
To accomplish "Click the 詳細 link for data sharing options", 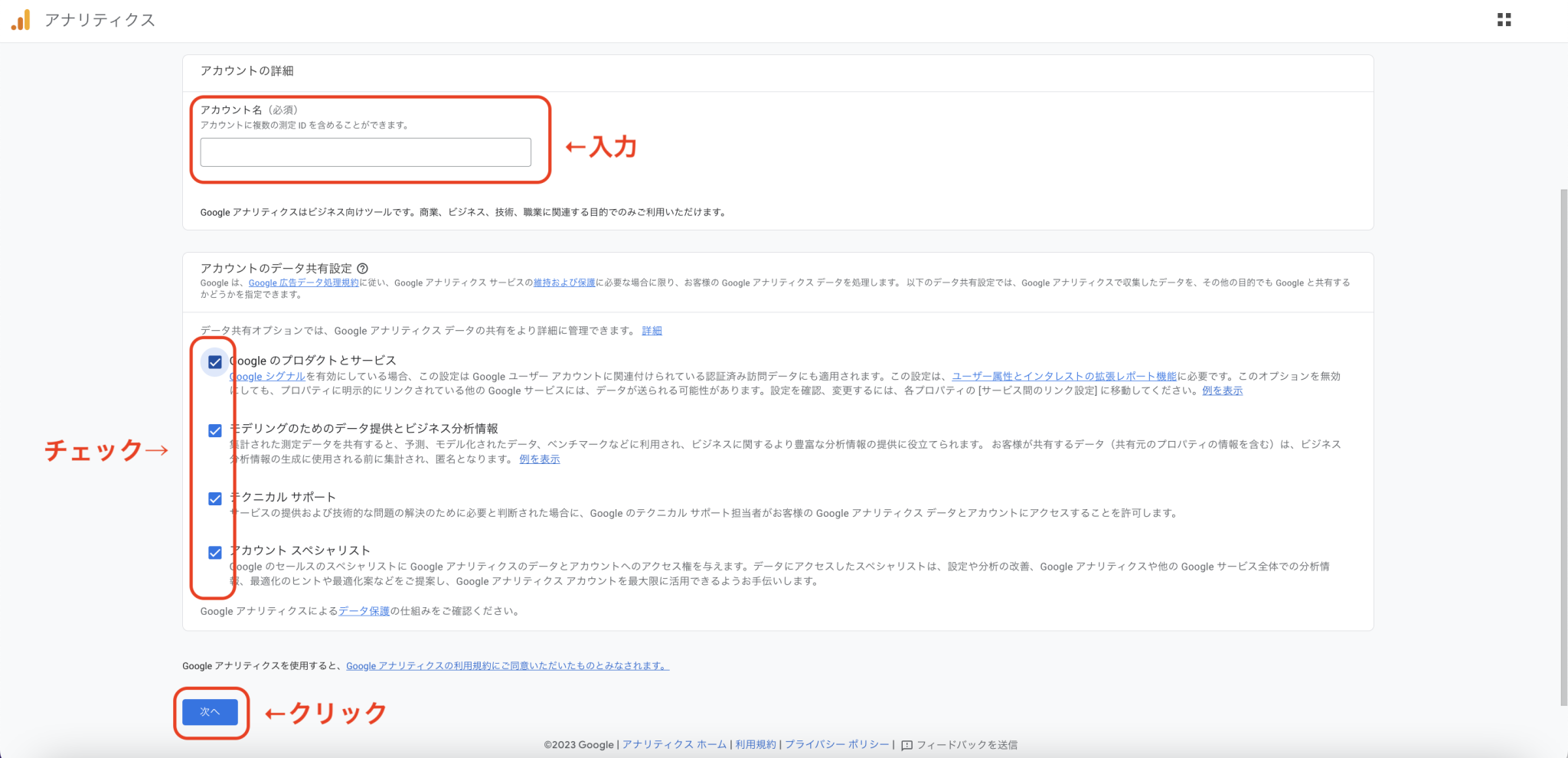I will click(x=652, y=331).
